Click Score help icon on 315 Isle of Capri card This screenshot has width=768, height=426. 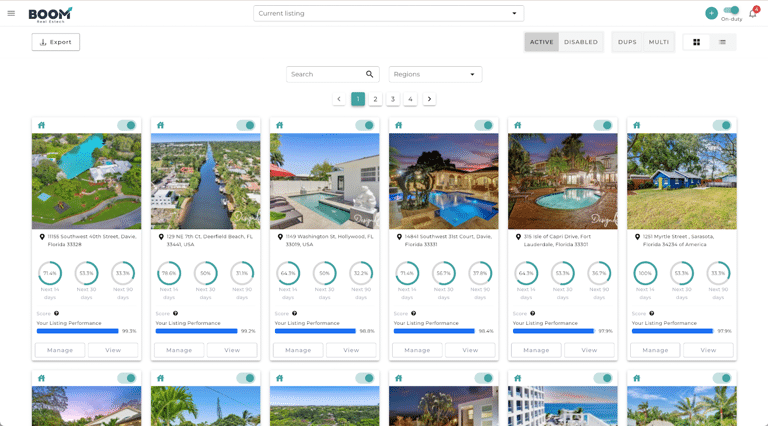(532, 313)
